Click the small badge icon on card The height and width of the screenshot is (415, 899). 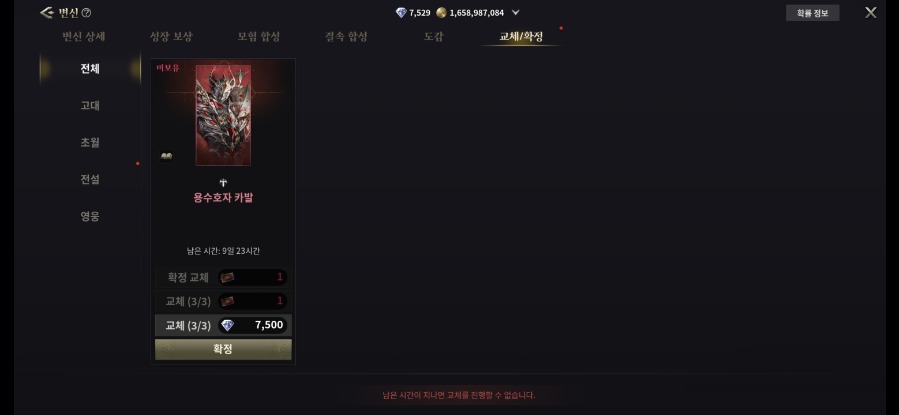click(166, 155)
